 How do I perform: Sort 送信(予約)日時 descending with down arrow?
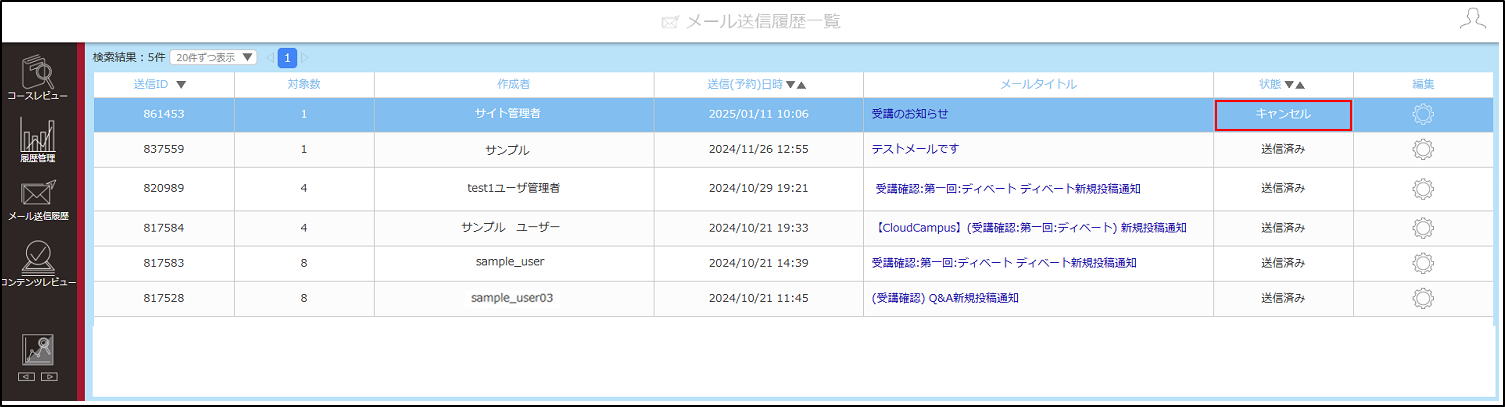coord(790,85)
